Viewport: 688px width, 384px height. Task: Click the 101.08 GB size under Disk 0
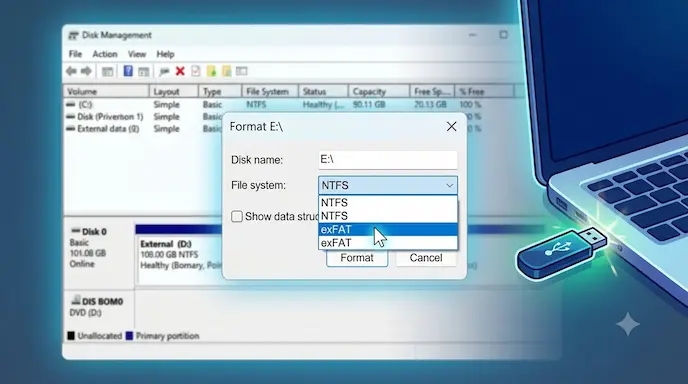tap(88, 253)
